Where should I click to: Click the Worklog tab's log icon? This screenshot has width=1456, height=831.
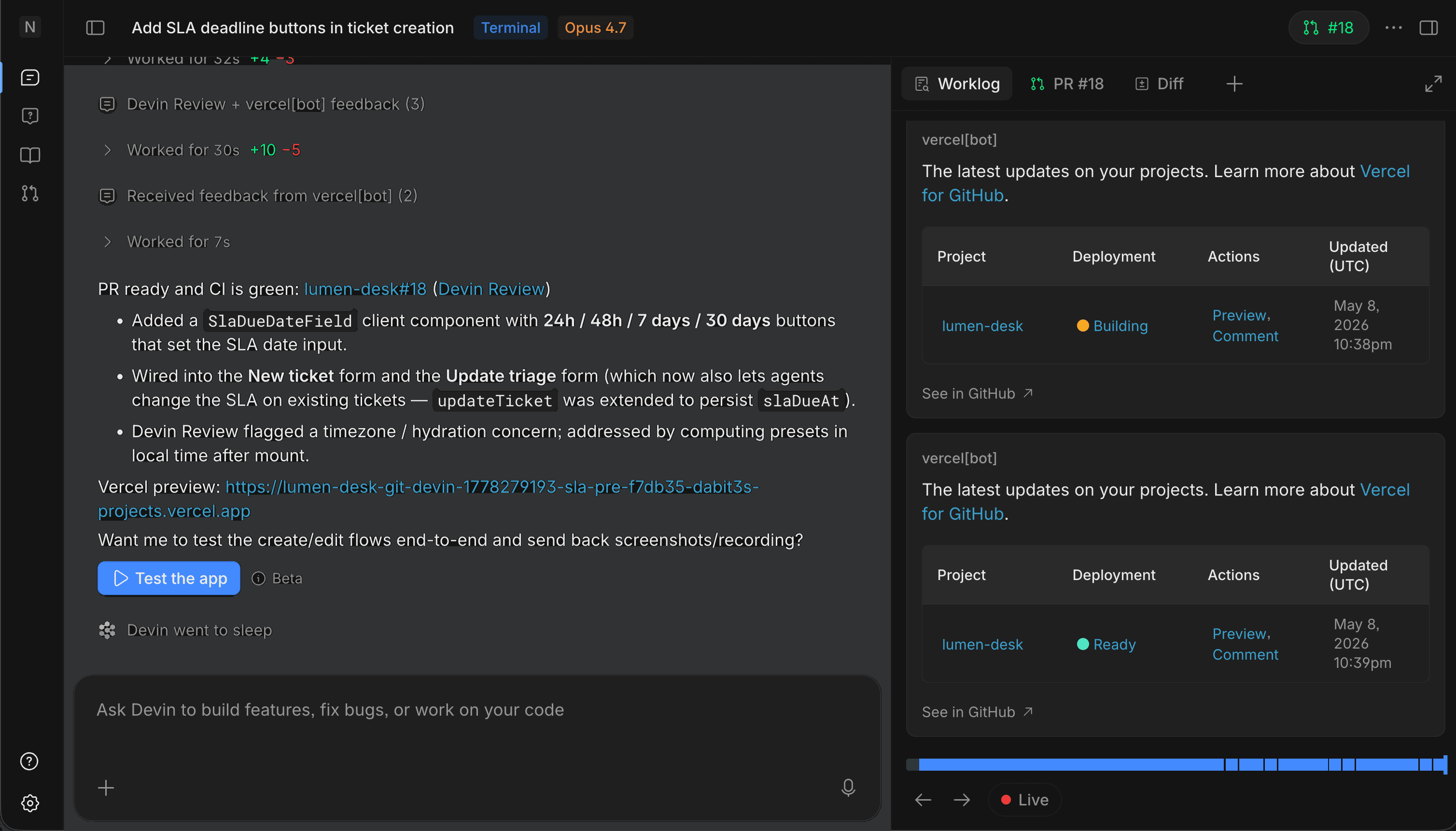(x=922, y=84)
